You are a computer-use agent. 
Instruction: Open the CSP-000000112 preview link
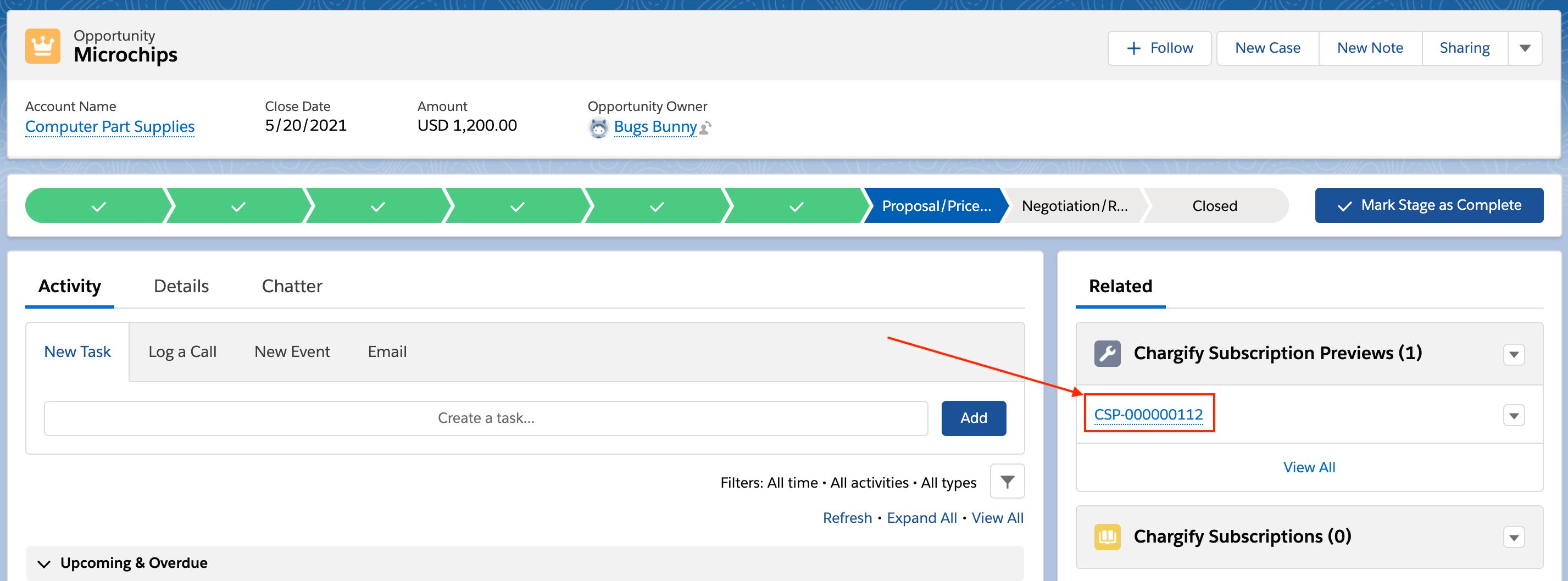pyautogui.click(x=1148, y=414)
